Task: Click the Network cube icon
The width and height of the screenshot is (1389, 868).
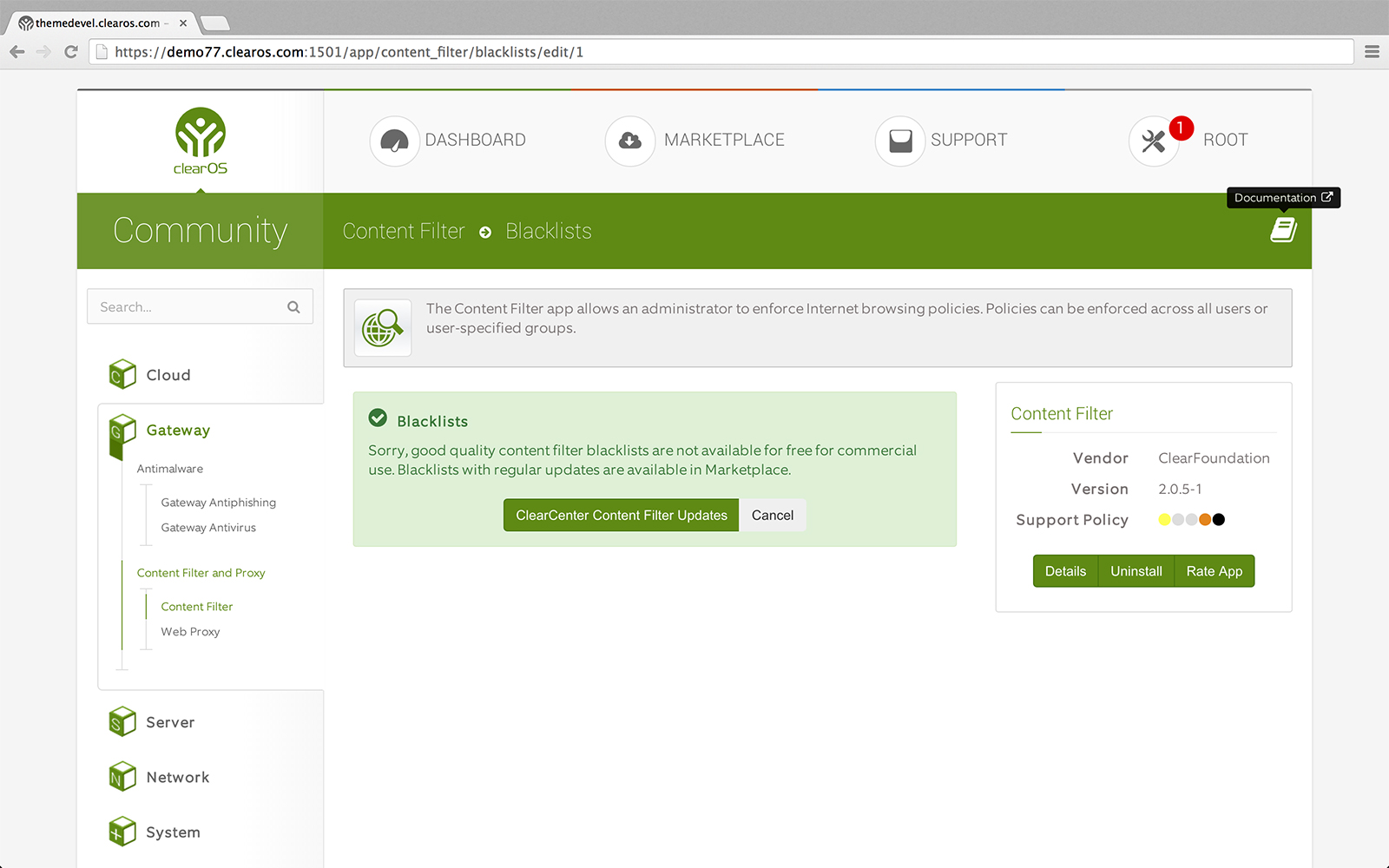Action: coord(122,777)
